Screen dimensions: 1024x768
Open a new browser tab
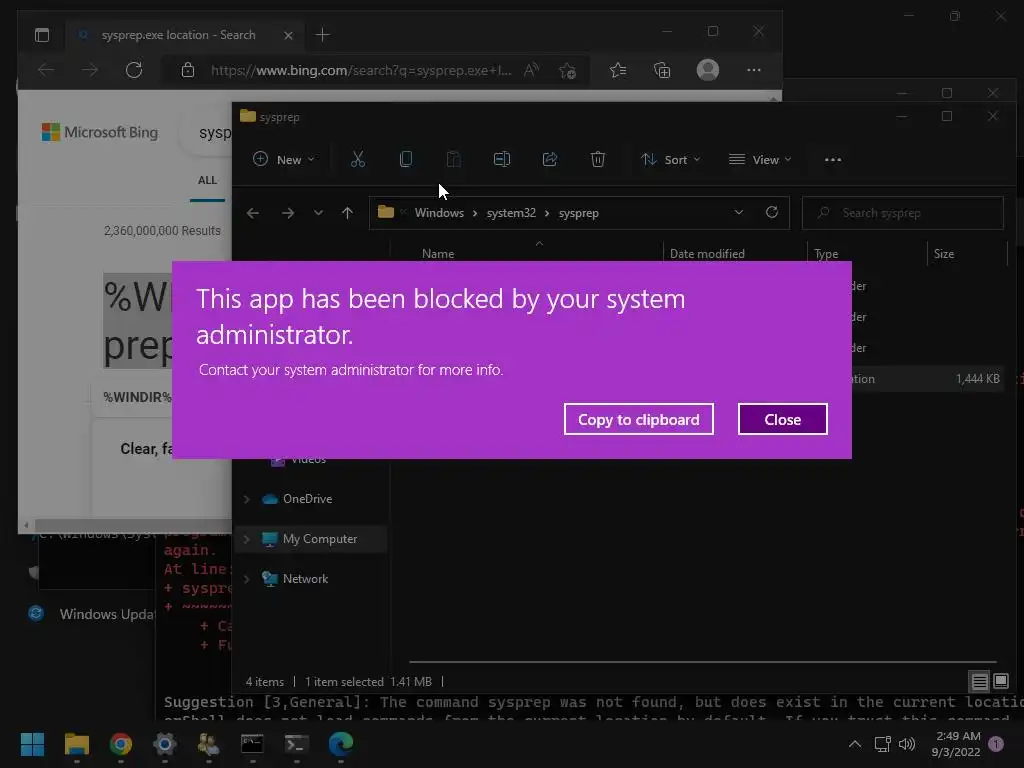pos(323,35)
